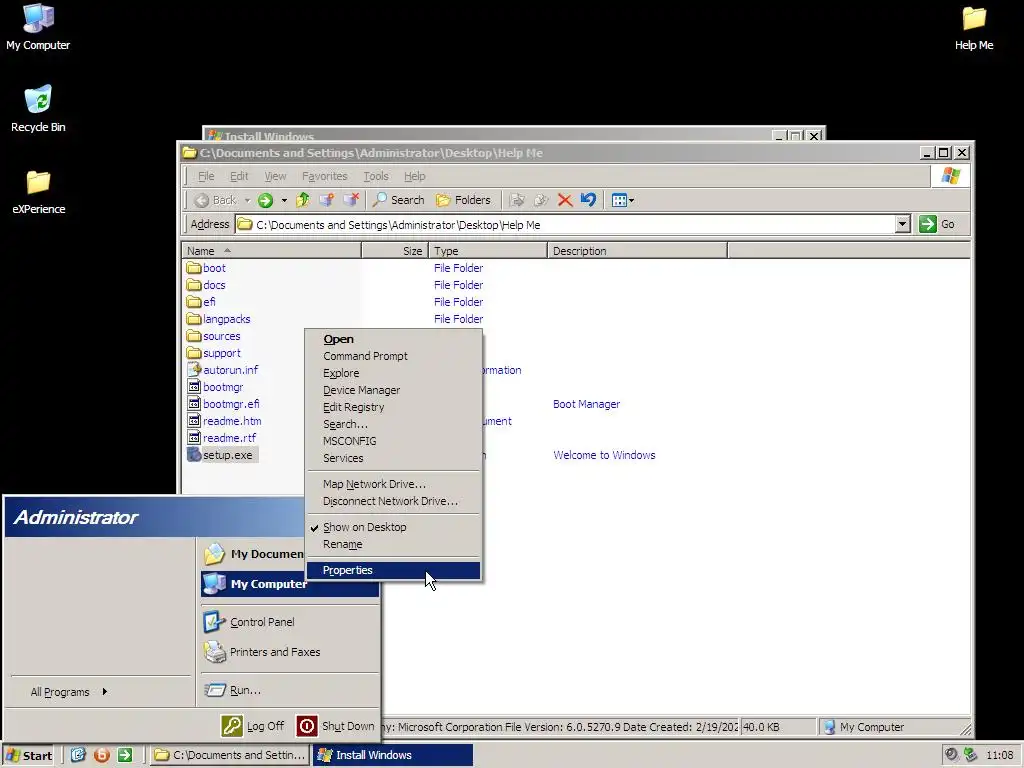Open the Tools menu
Viewport: 1024px width, 768px height.
point(376,176)
